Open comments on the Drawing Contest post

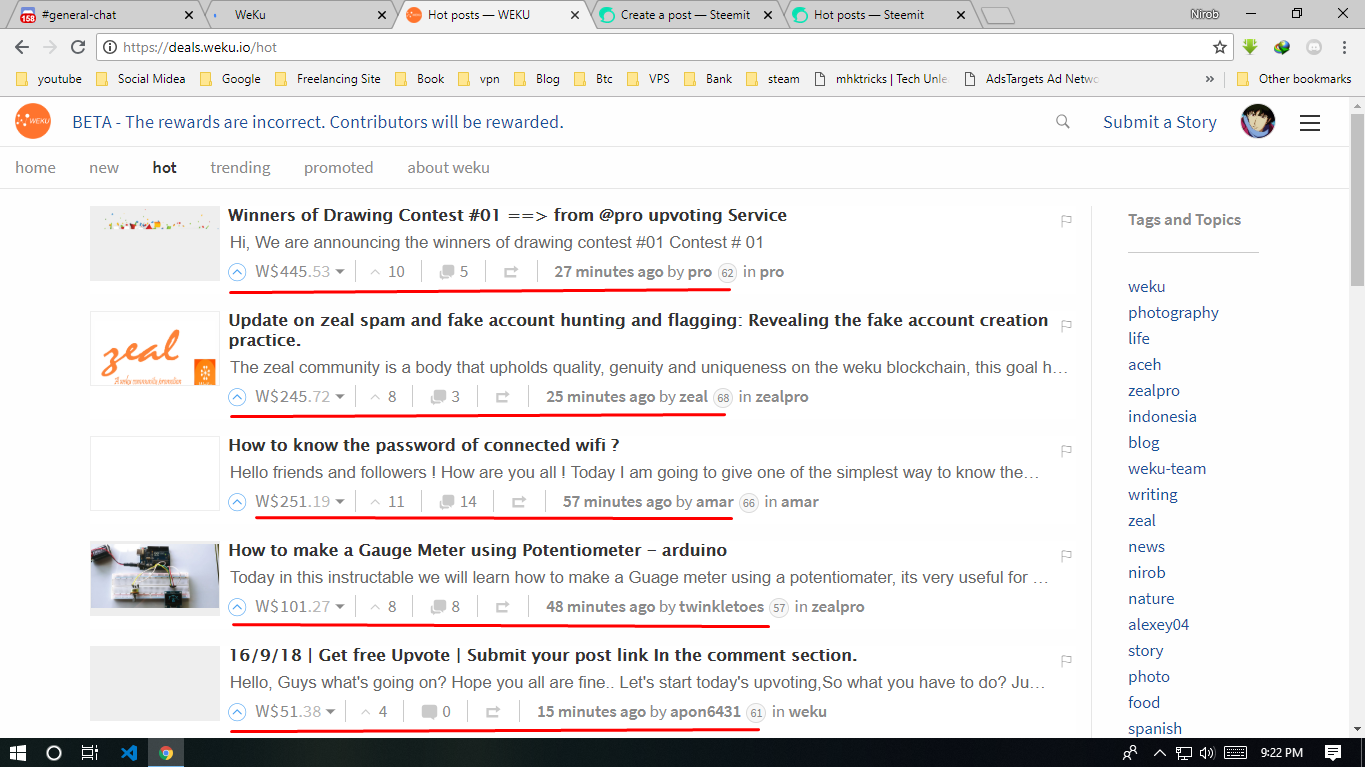click(x=454, y=272)
